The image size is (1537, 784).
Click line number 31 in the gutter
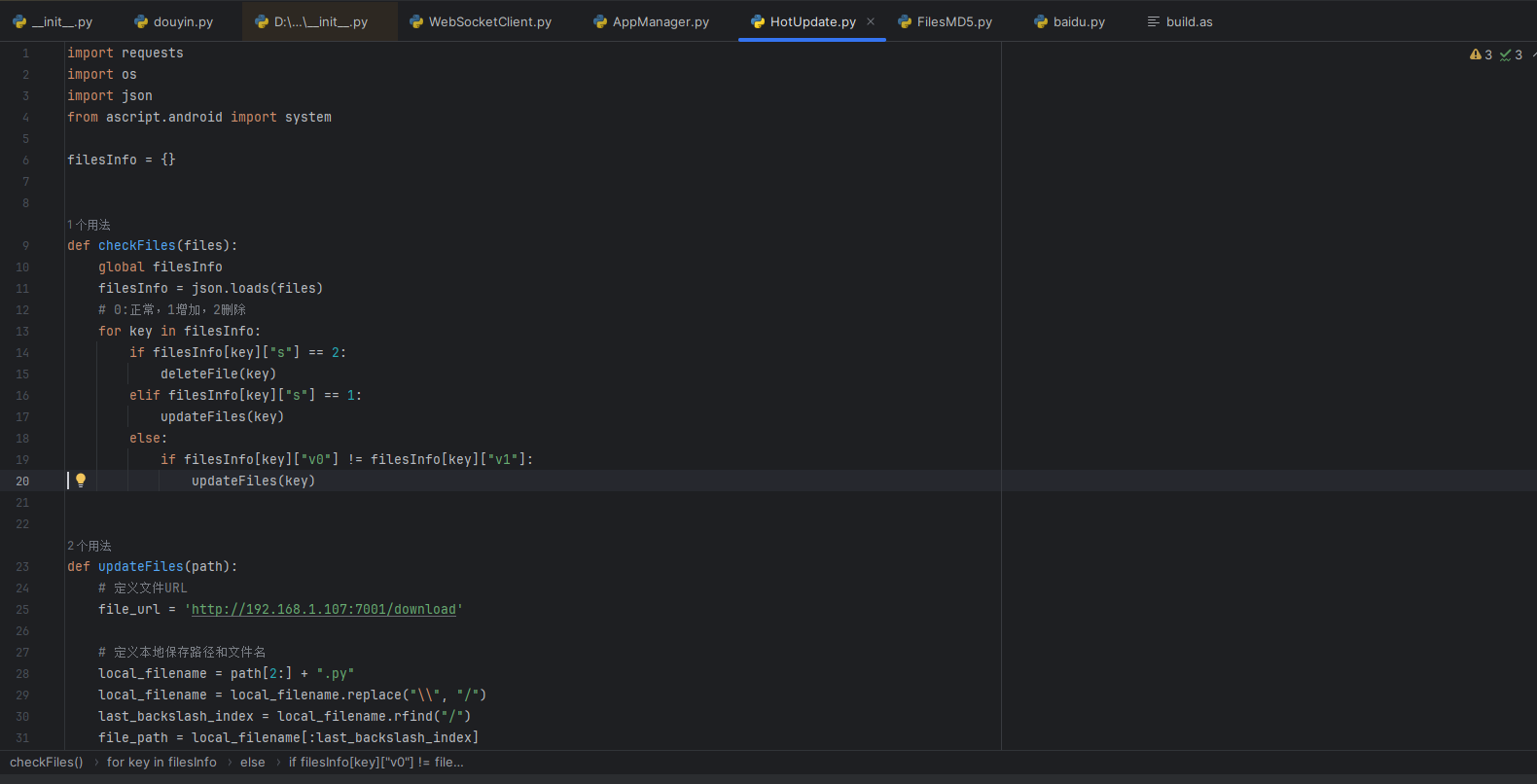pyautogui.click(x=22, y=737)
